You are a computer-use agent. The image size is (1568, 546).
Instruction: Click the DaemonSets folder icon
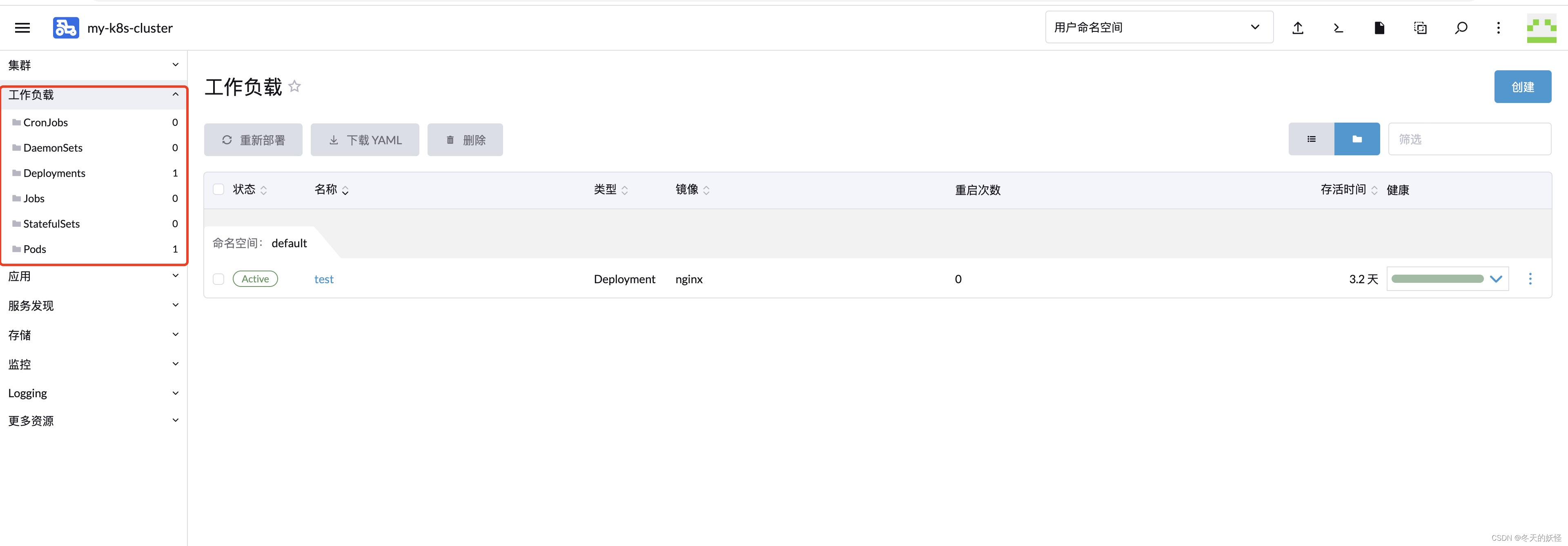16,148
